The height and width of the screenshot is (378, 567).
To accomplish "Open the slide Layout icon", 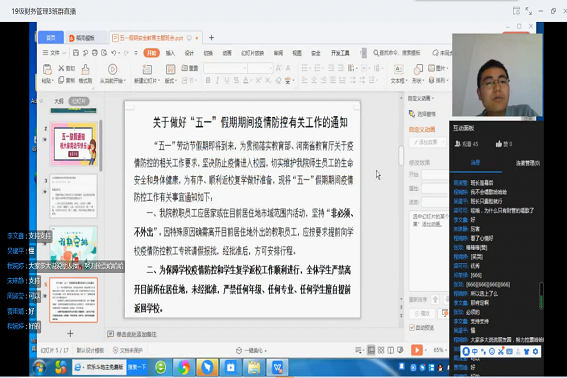I will tap(170, 69).
